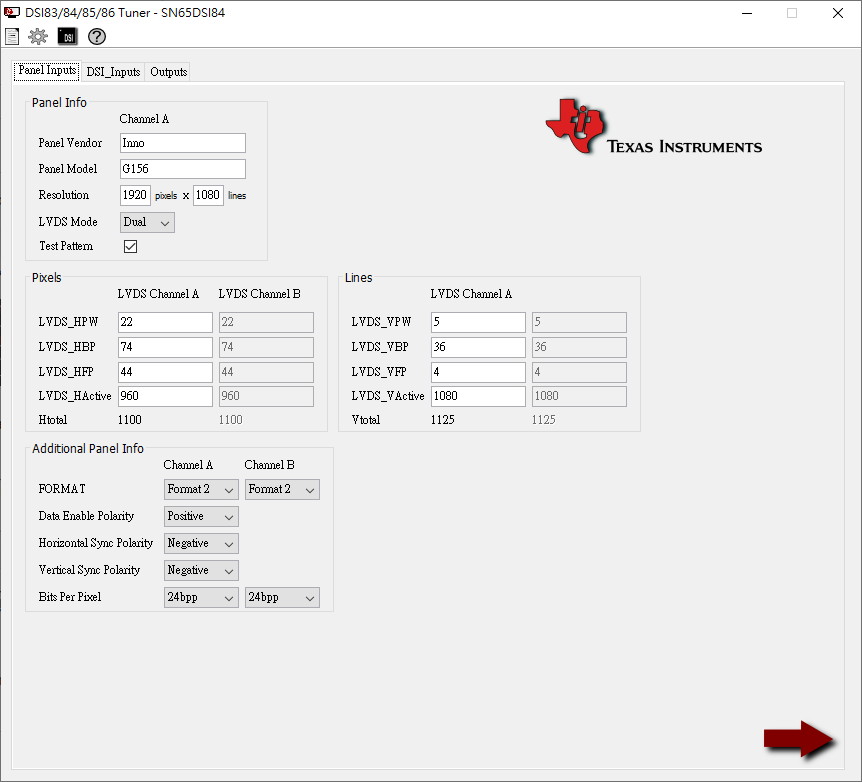
Task: Click the Test Pattern label
Action: click(66, 246)
